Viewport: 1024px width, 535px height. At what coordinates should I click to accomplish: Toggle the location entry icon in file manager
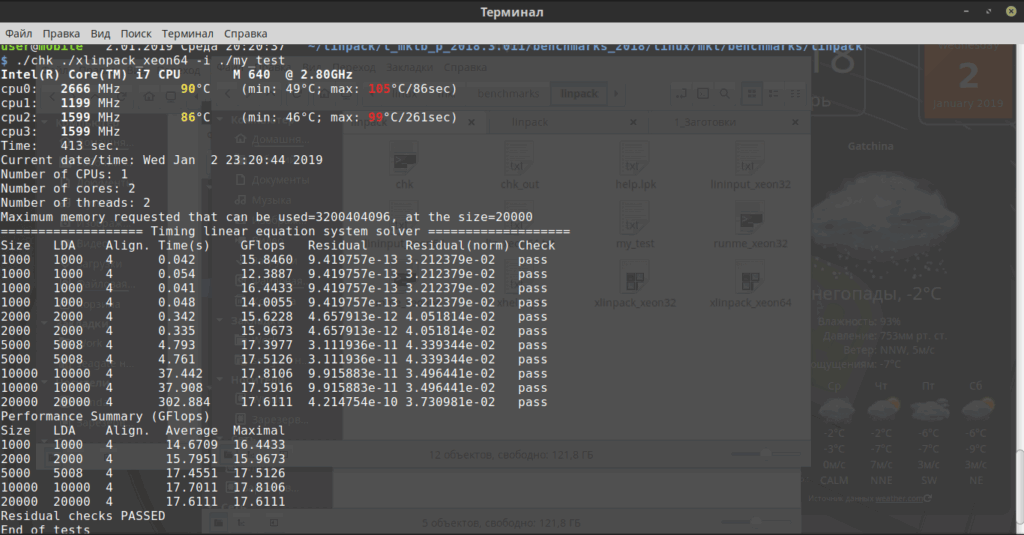click(681, 93)
